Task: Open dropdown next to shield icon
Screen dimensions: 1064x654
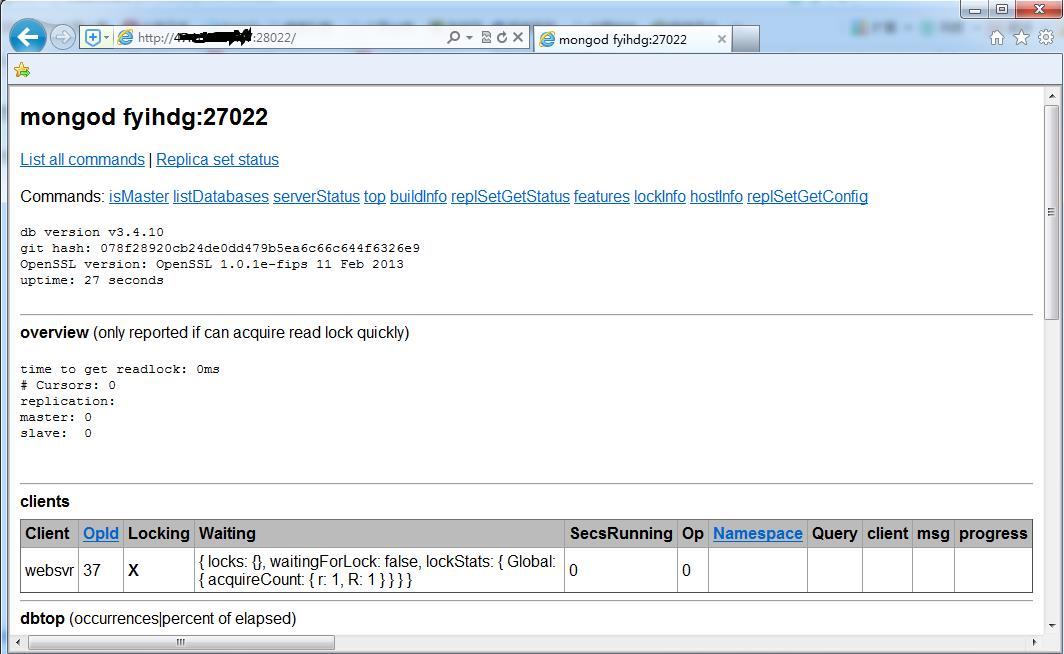Action: (107, 37)
